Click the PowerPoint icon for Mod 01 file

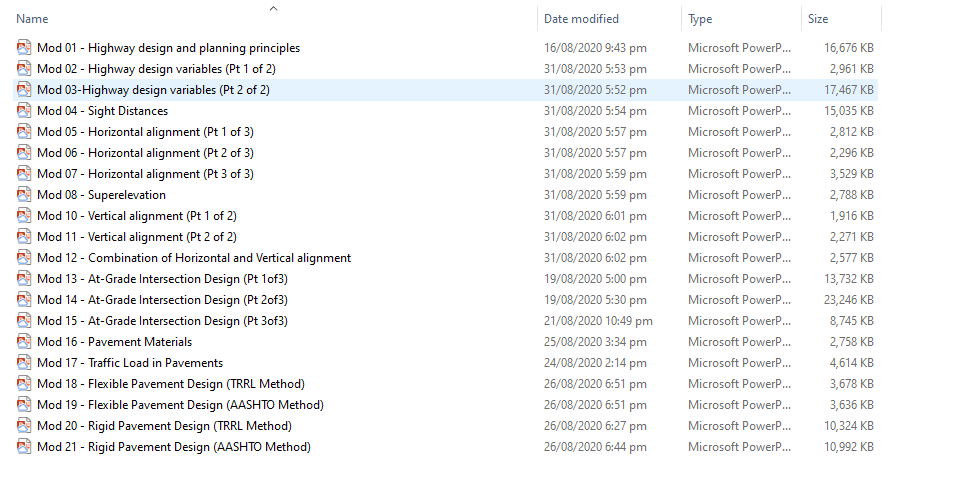click(x=24, y=48)
